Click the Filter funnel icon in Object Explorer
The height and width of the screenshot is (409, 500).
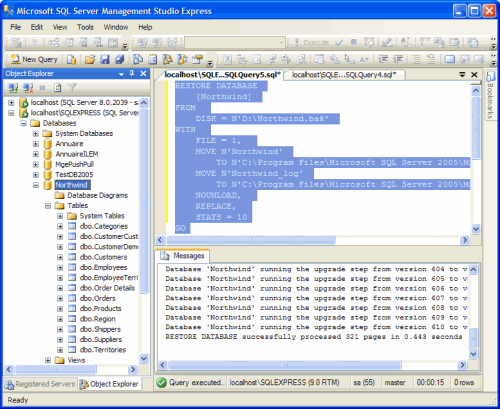pyautogui.click(x=72, y=88)
